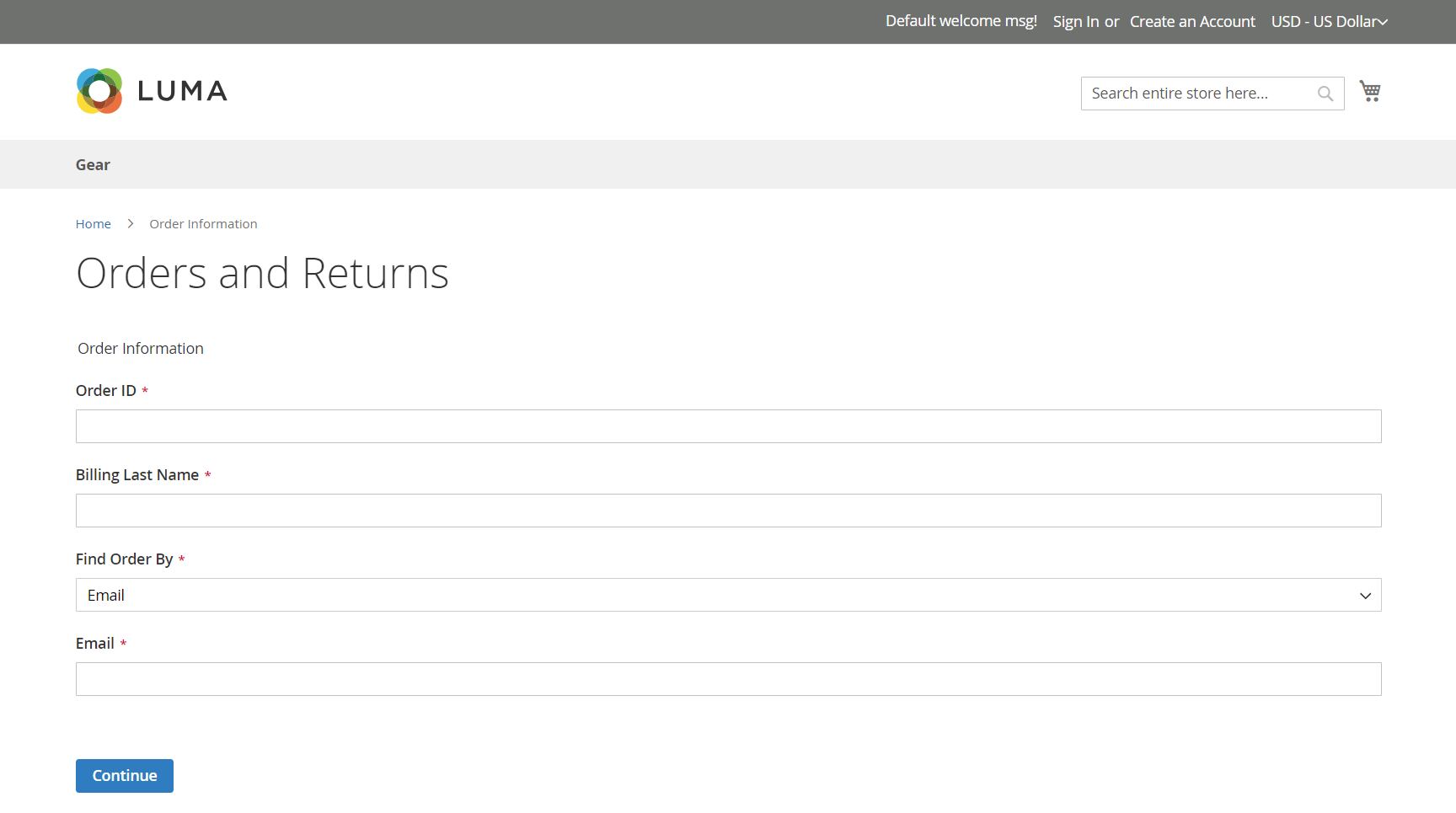This screenshot has height=813, width=1456.
Task: Click the store search box
Action: tap(1198, 94)
